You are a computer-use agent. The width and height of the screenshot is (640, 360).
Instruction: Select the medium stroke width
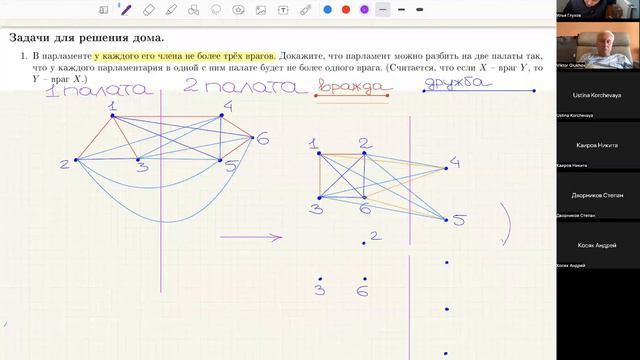[x=401, y=9]
